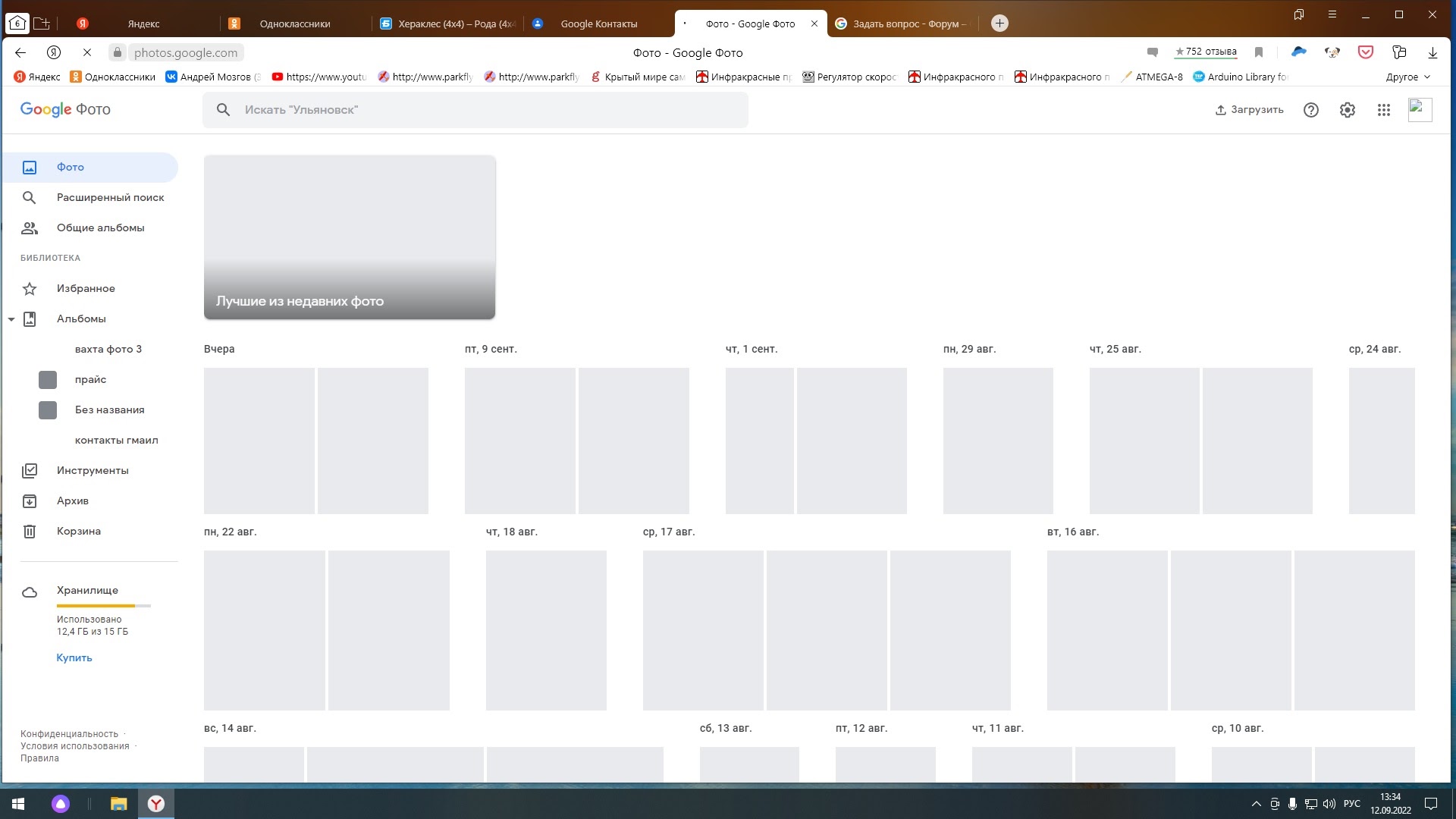The image size is (1456, 819).
Task: Open Избранное in the library
Action: [x=89, y=288]
